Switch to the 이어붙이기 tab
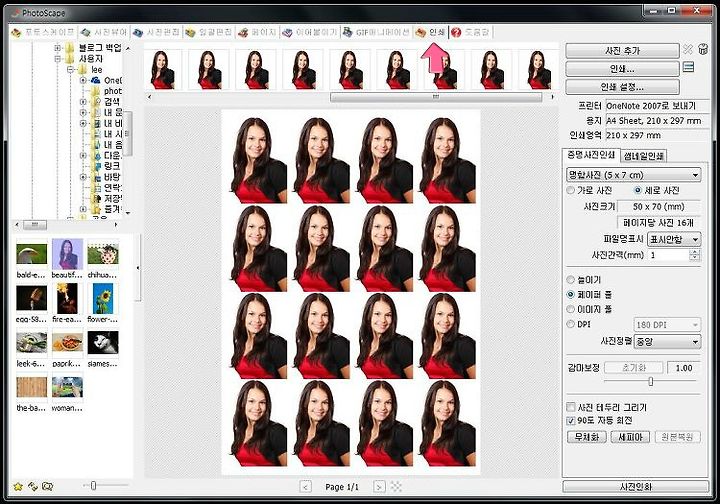The image size is (720, 504). (310, 32)
